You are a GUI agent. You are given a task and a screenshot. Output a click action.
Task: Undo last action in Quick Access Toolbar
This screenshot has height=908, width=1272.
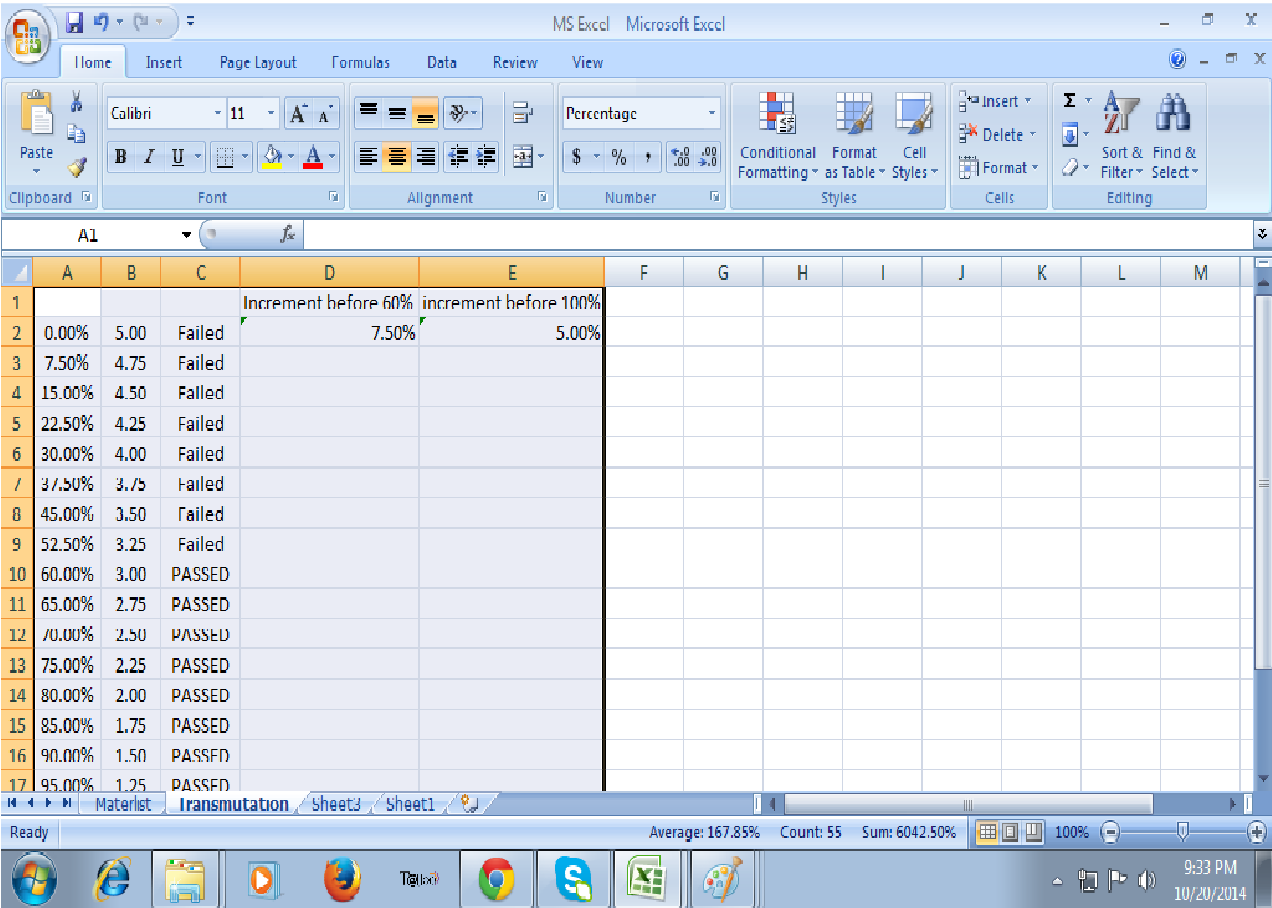100,20
